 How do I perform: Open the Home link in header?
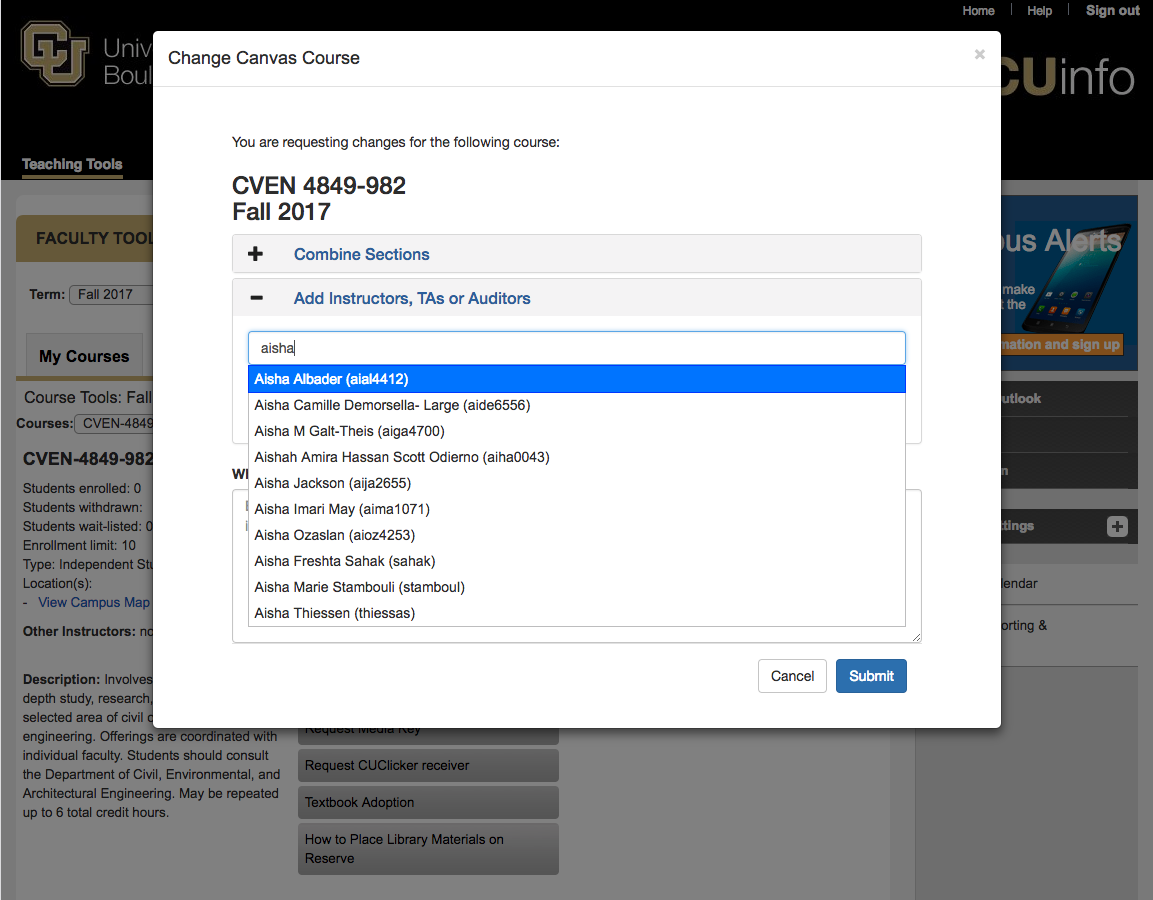[978, 11]
